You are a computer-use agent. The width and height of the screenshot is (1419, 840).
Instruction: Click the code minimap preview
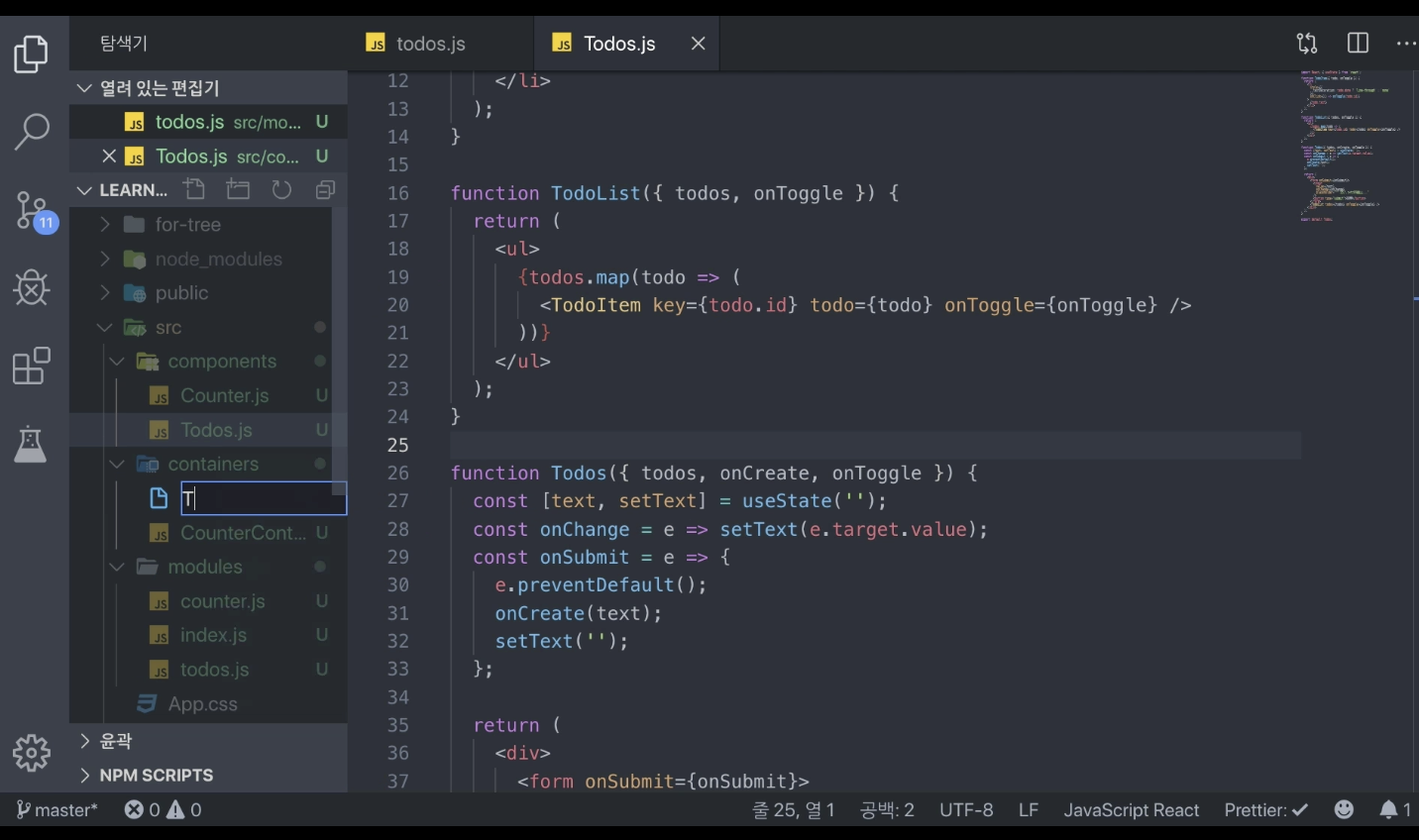coord(1352,147)
